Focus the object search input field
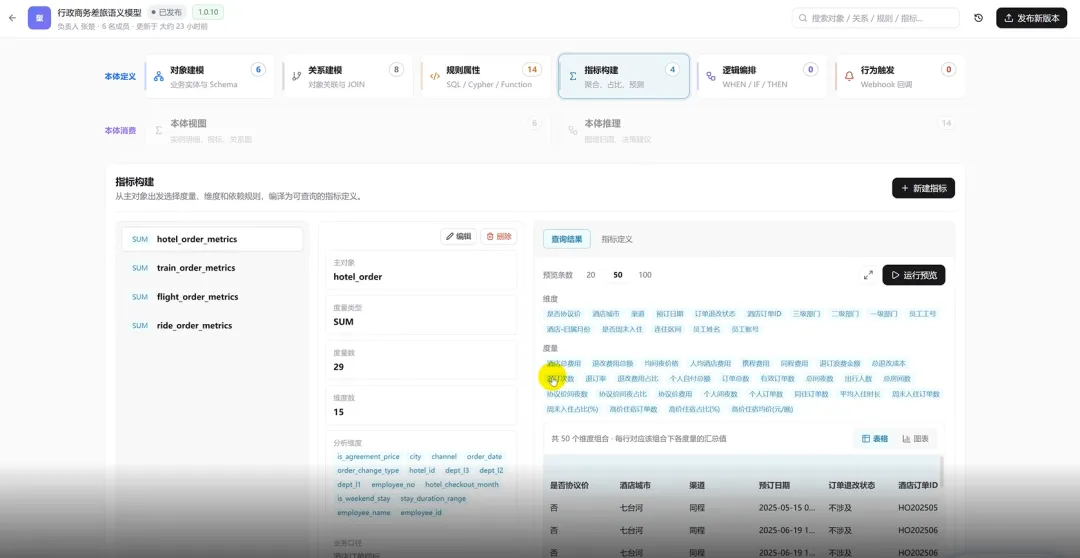Screen dimensions: 1080x558 [x=875, y=18]
